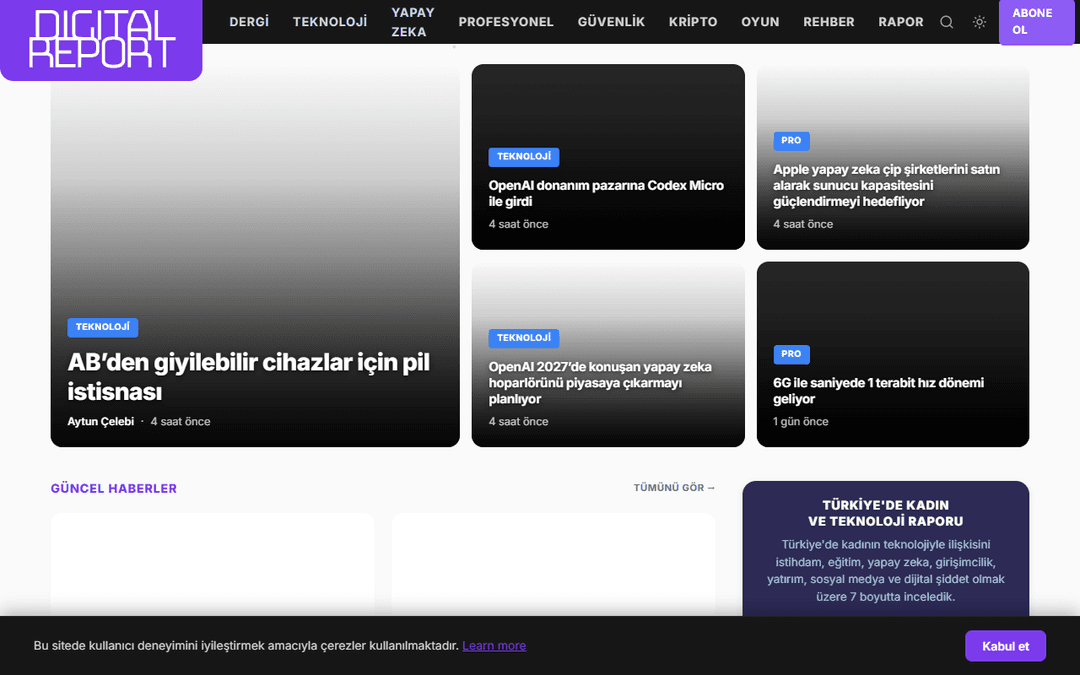Open the Learn more cookie link
This screenshot has width=1080, height=675.
[494, 645]
